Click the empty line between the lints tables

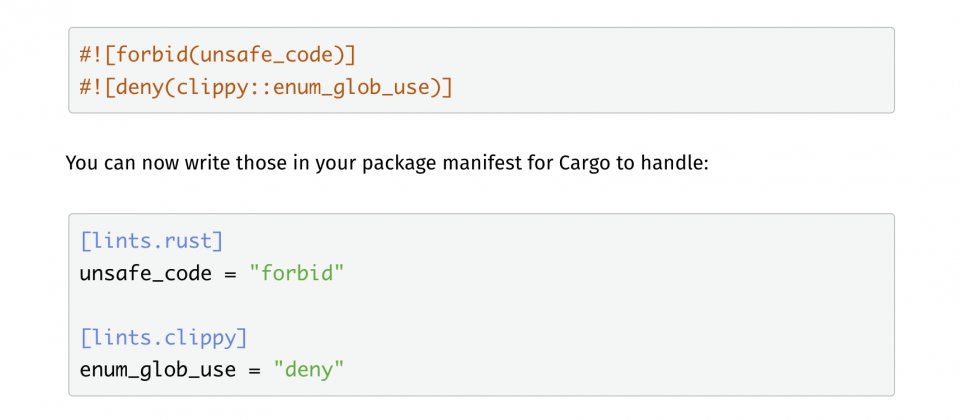pyautogui.click(x=481, y=306)
